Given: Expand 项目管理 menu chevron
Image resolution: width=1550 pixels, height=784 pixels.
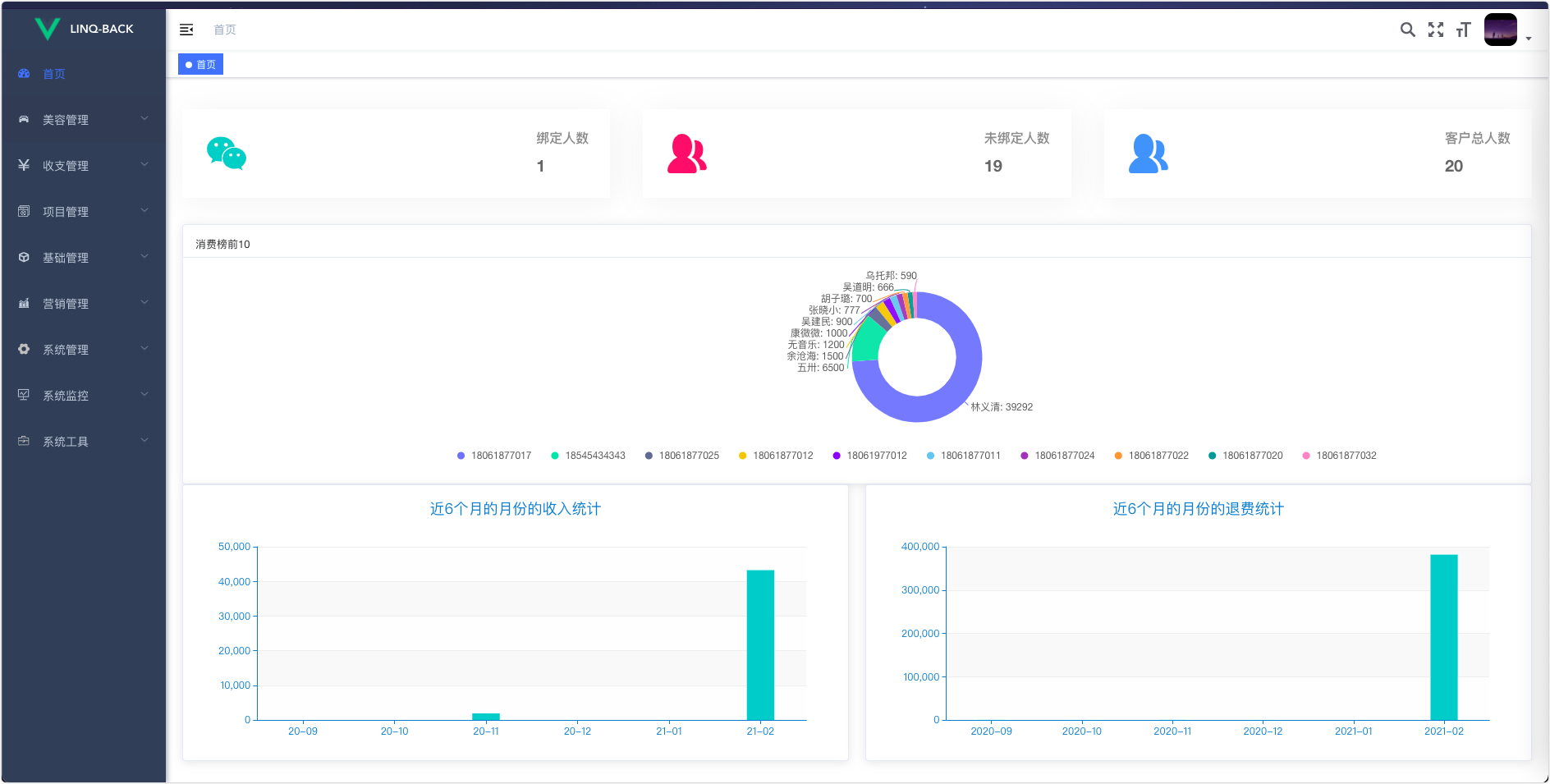Looking at the screenshot, I should [144, 211].
